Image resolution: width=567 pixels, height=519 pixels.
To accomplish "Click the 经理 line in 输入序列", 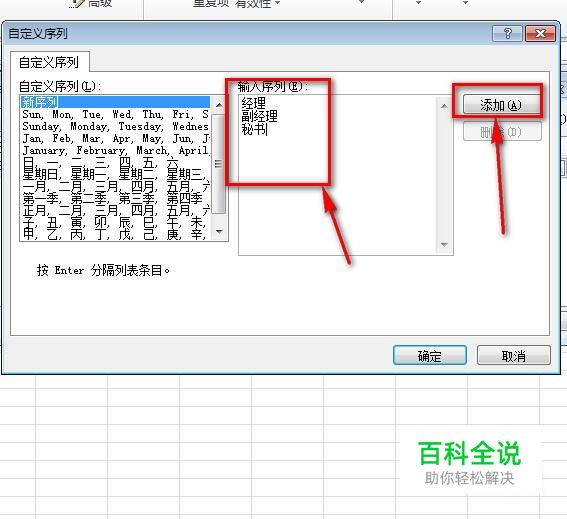I will pos(253,104).
